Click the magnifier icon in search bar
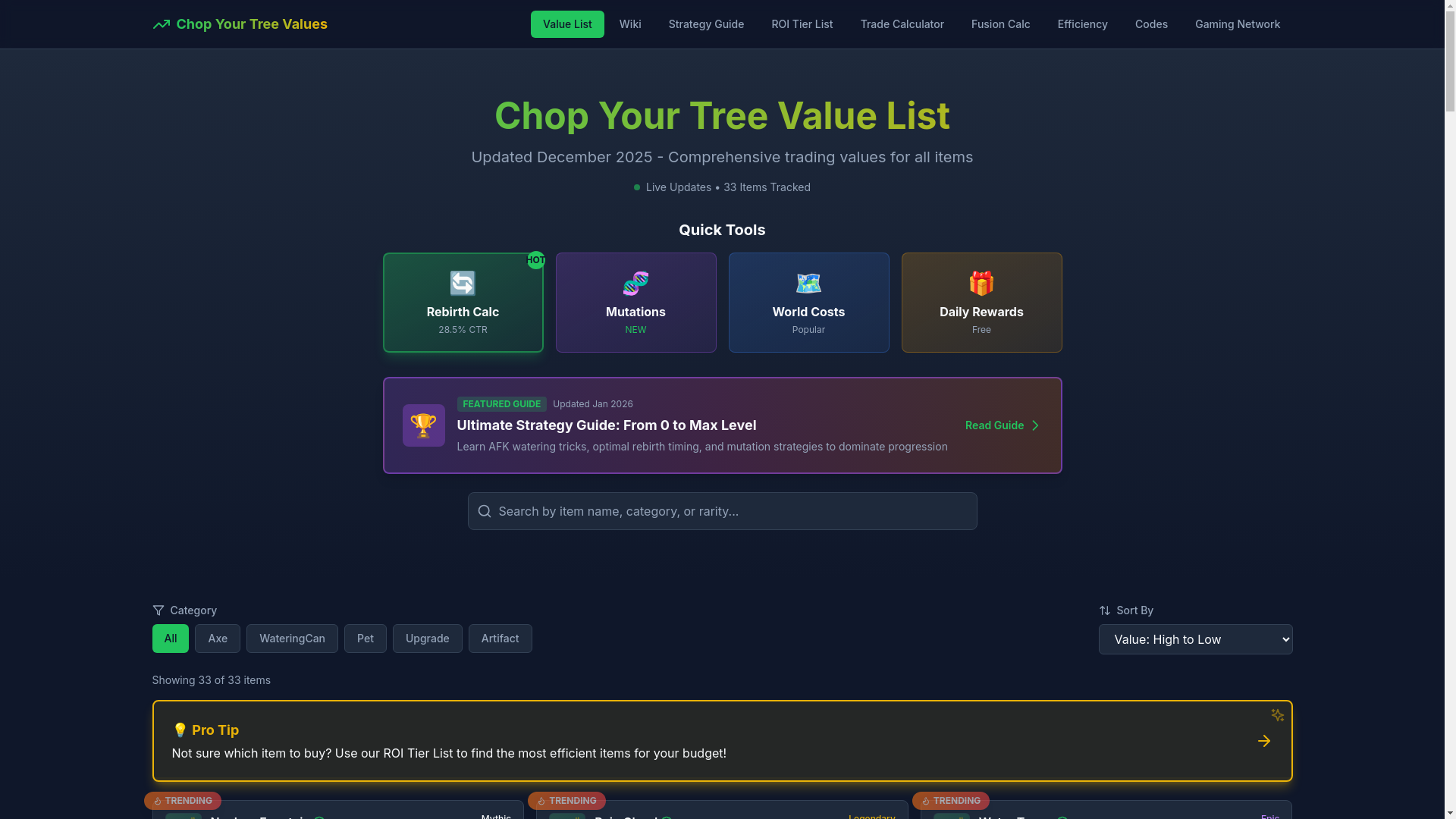The width and height of the screenshot is (1456, 819). point(485,511)
